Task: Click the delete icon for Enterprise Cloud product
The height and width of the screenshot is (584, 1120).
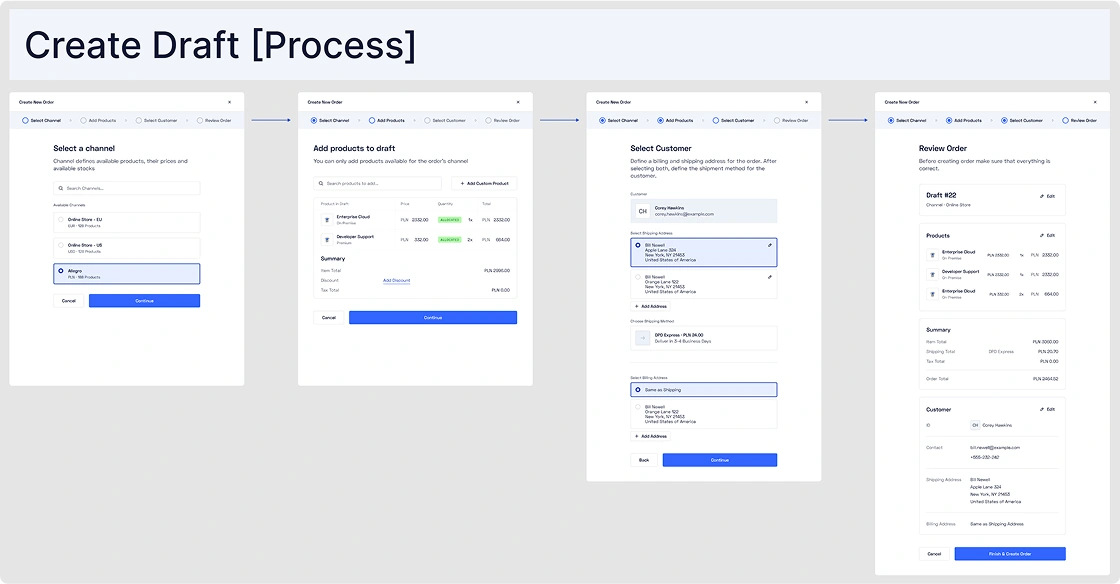Action: click(x=327, y=220)
